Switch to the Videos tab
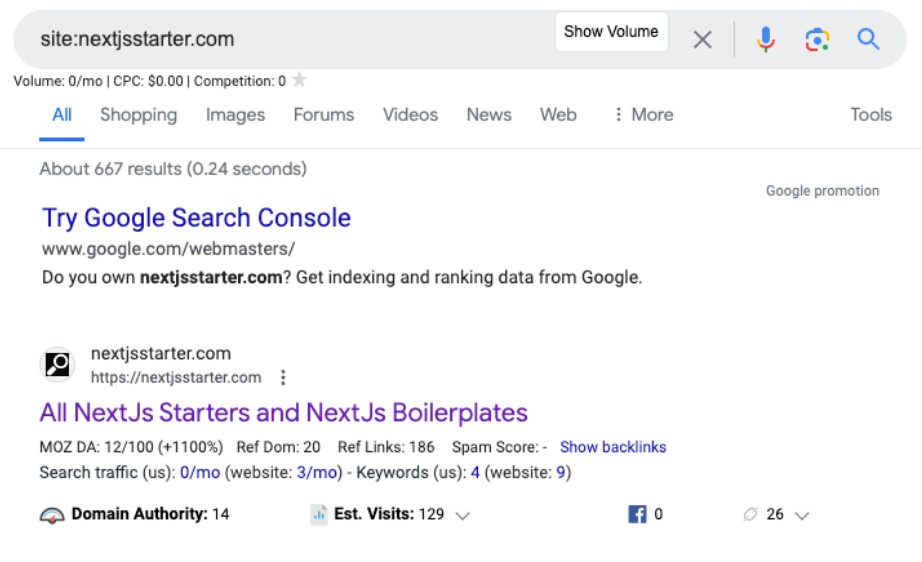 410,115
